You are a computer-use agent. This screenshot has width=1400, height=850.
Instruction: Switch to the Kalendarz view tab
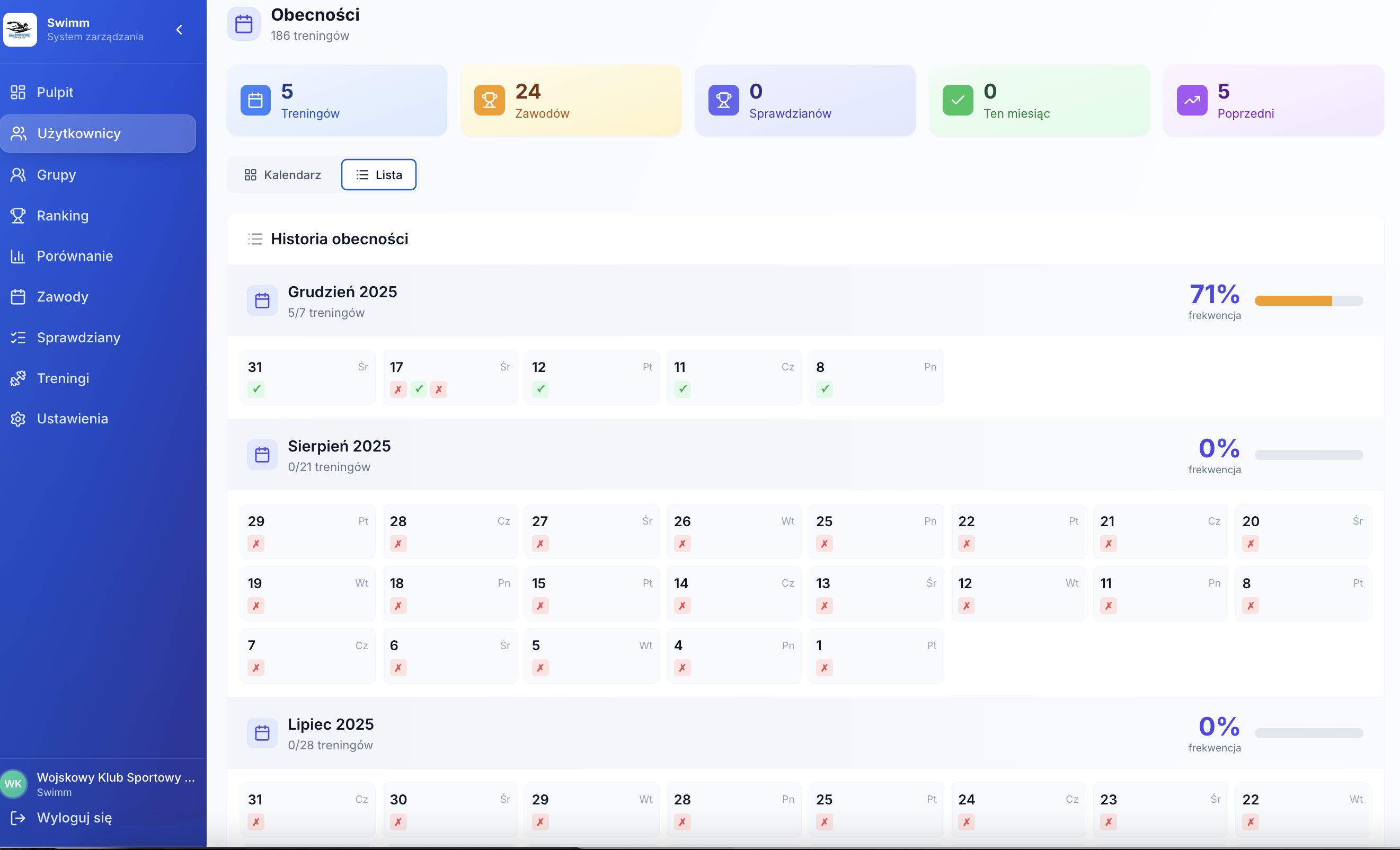[283, 175]
